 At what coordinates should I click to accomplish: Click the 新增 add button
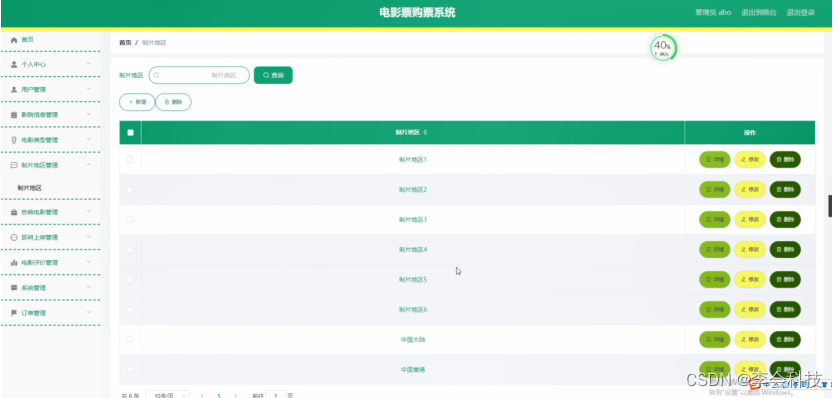(137, 102)
